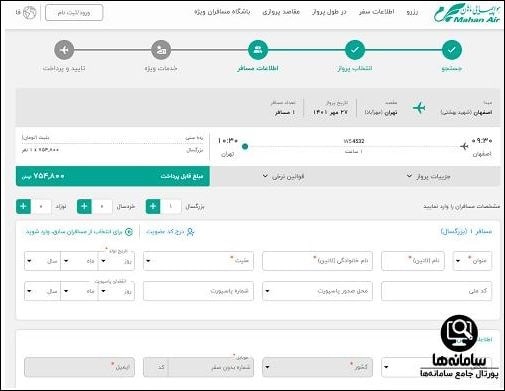
Task: Open the Reservation menu
Action: (412, 12)
